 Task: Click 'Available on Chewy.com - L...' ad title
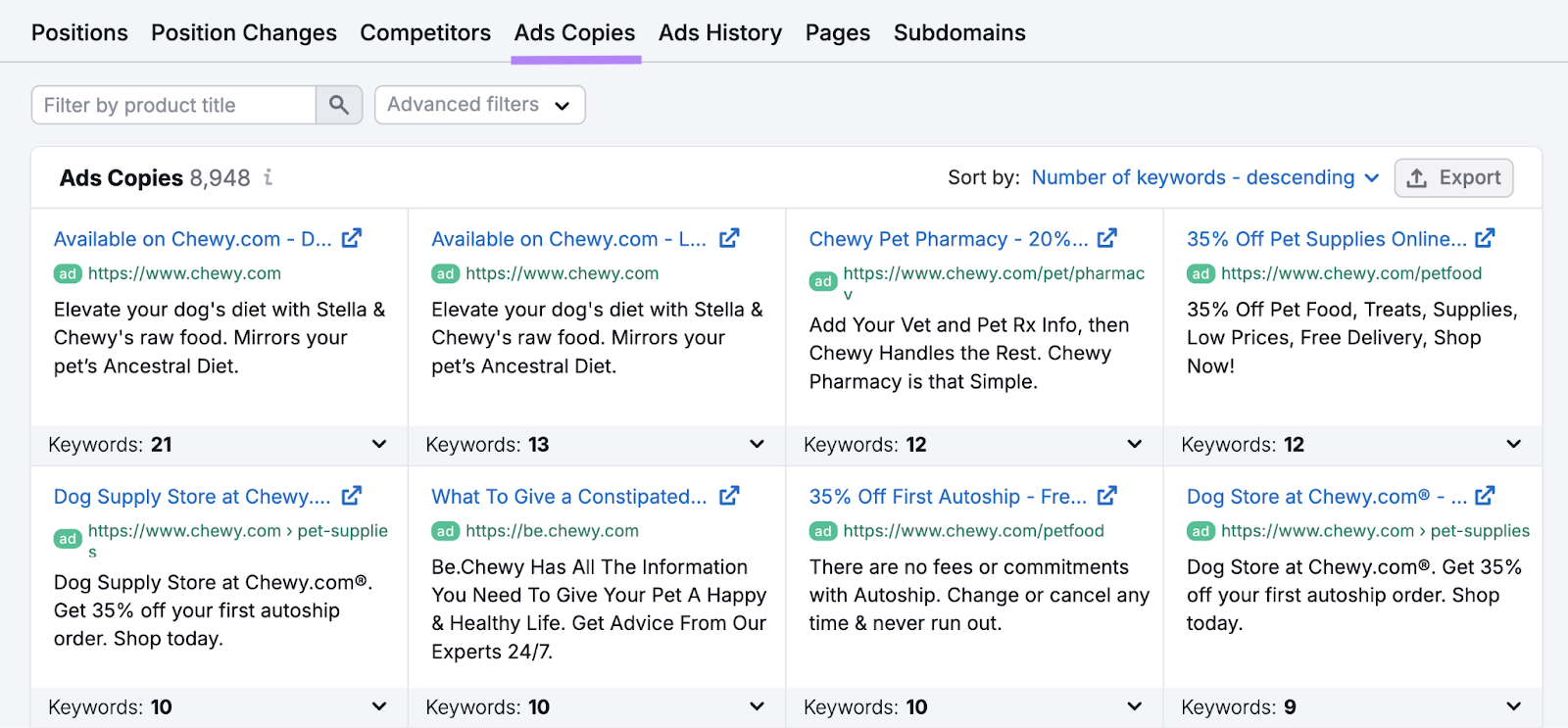click(569, 239)
